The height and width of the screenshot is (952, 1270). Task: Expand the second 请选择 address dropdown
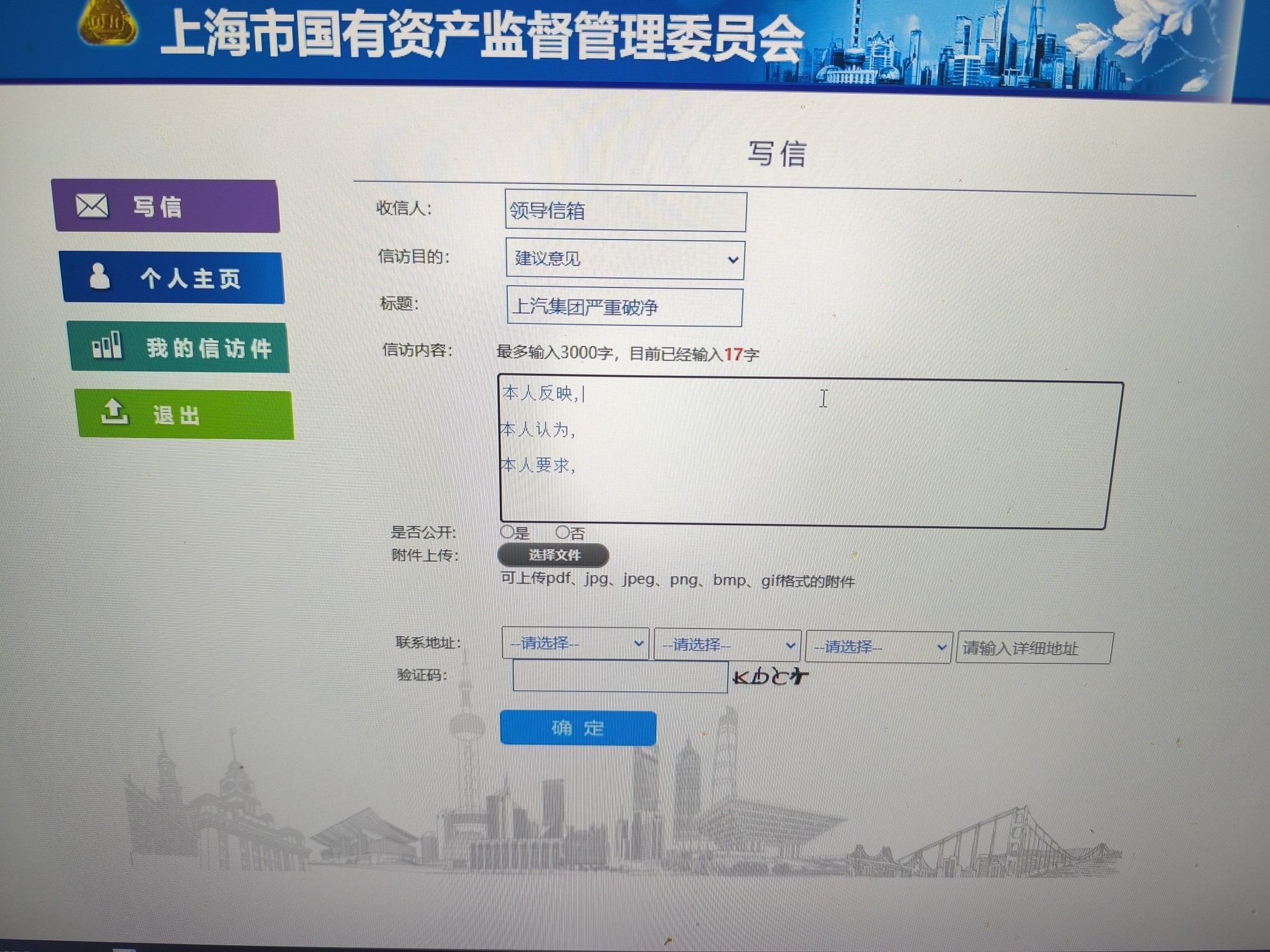(x=727, y=645)
